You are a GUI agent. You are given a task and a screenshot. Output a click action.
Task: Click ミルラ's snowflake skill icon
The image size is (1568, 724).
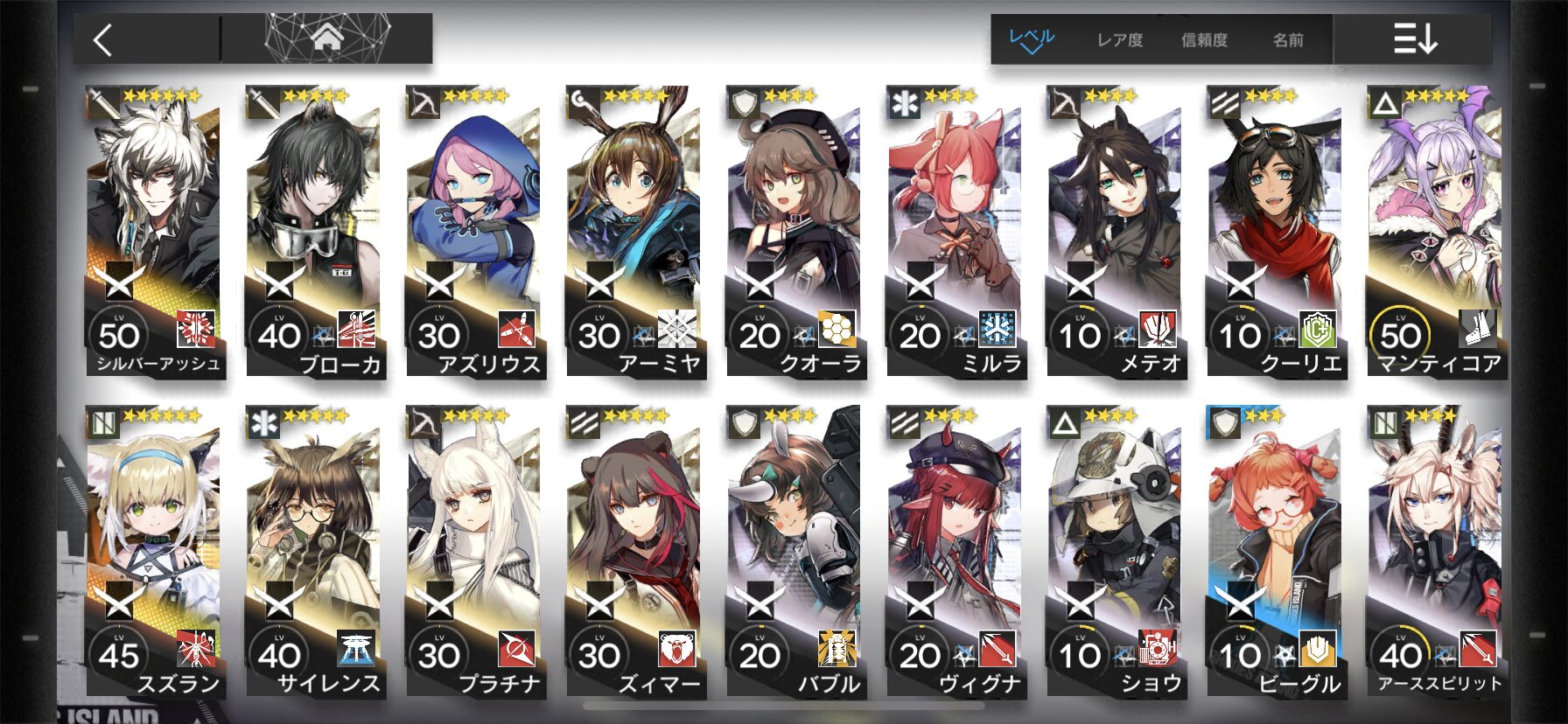tap(997, 330)
